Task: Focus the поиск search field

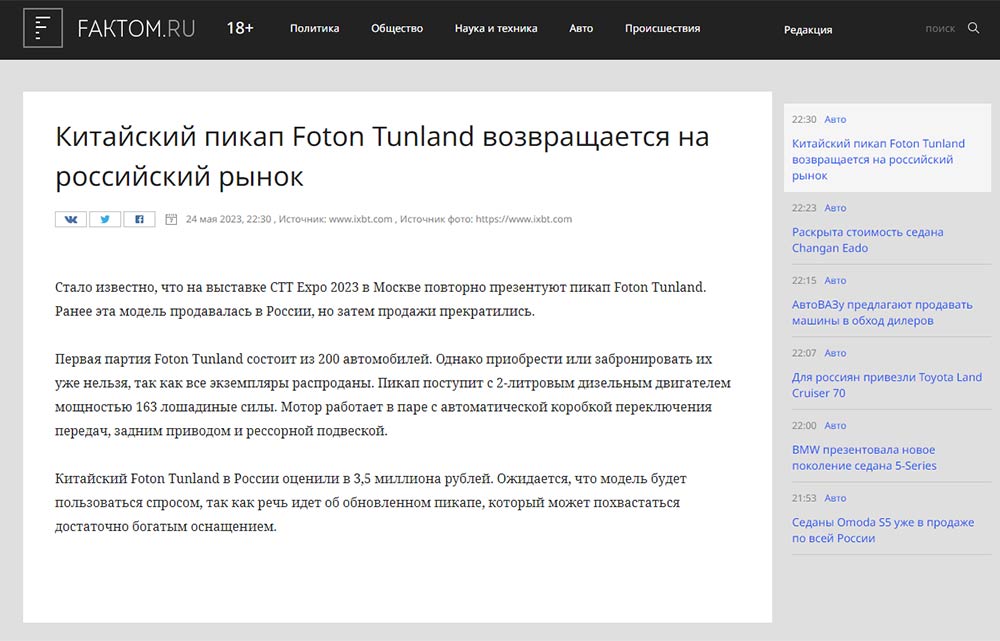Action: 939,28
